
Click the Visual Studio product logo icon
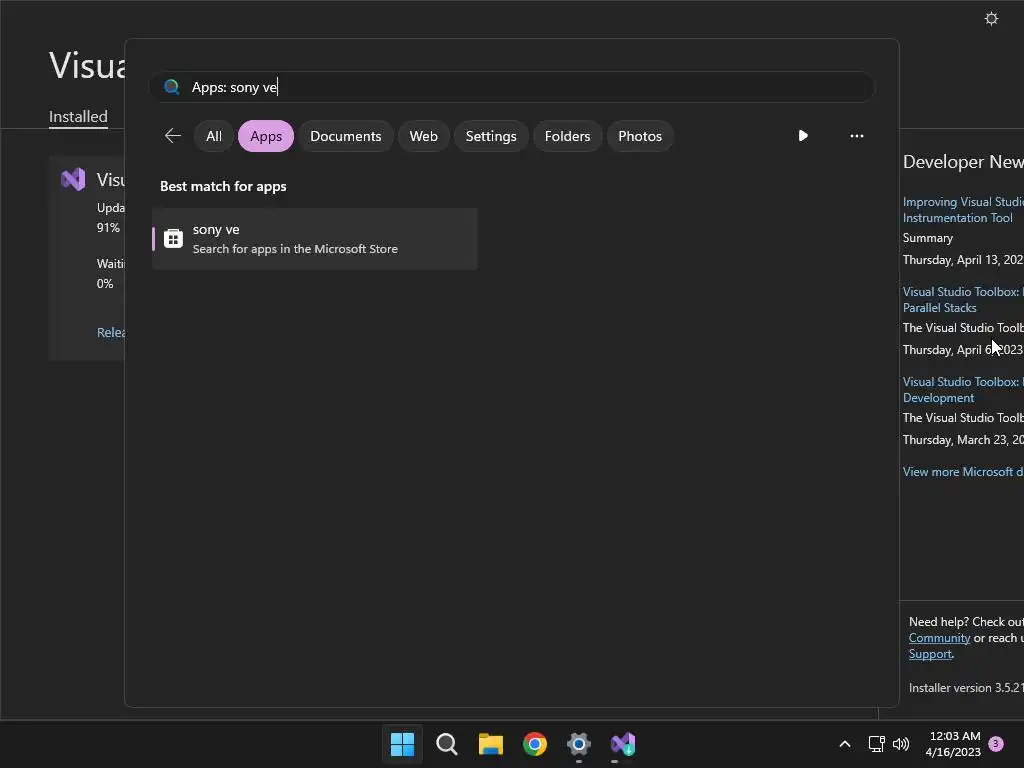click(73, 179)
